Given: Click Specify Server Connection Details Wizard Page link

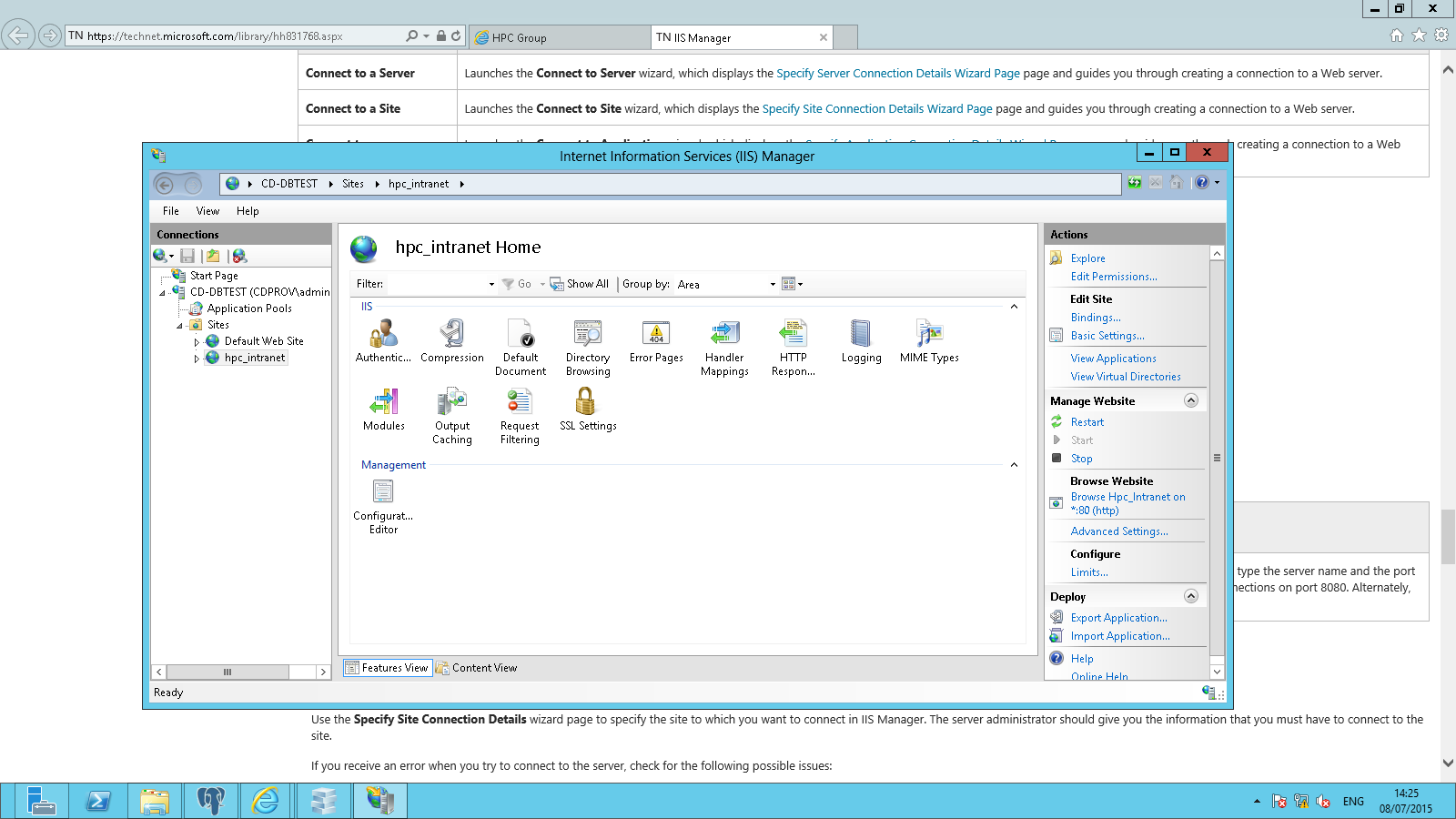Looking at the screenshot, I should tap(898, 74).
